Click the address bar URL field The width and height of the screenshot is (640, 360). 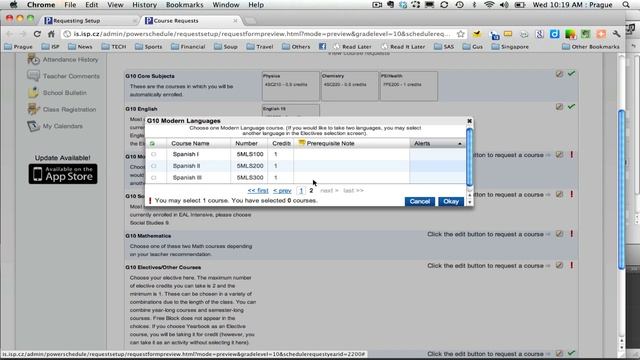tap(261, 34)
